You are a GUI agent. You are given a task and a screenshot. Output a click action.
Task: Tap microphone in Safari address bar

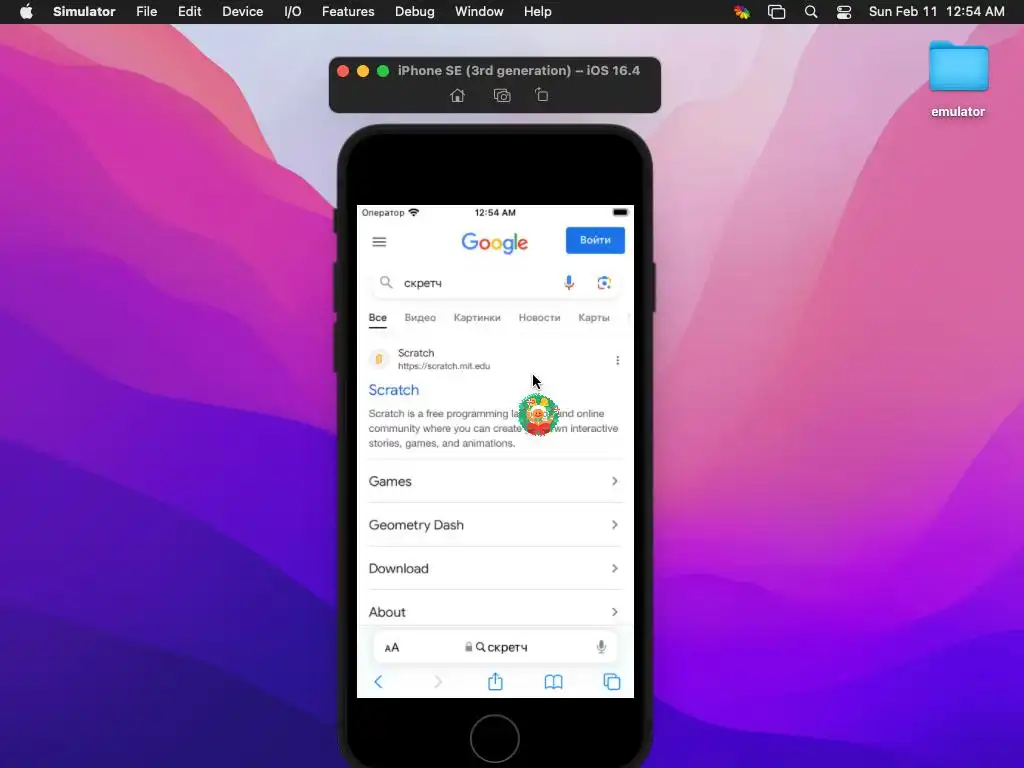[601, 647]
